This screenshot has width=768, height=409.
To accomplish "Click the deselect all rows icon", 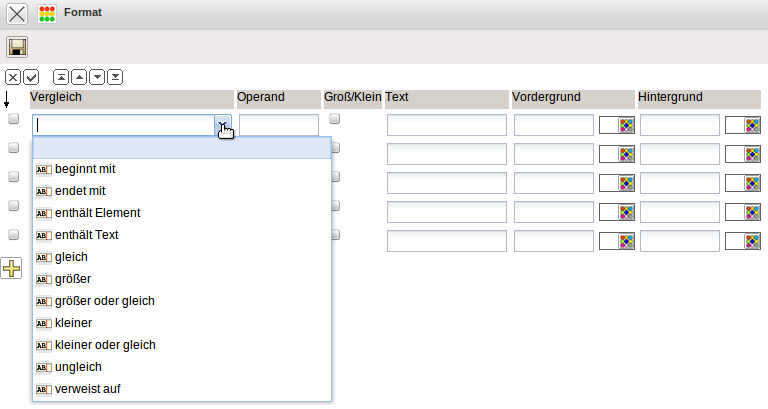I will coord(13,77).
